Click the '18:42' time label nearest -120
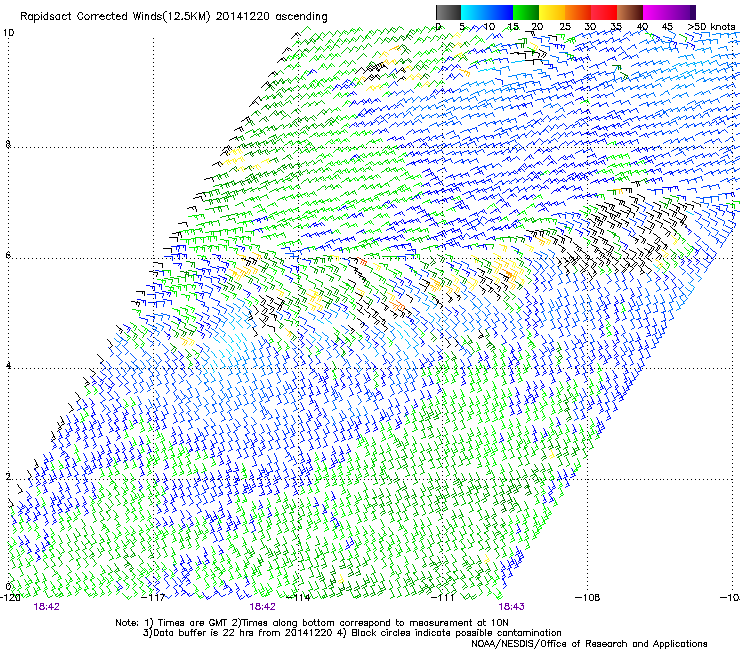This screenshot has width=740, height=650. point(46,607)
